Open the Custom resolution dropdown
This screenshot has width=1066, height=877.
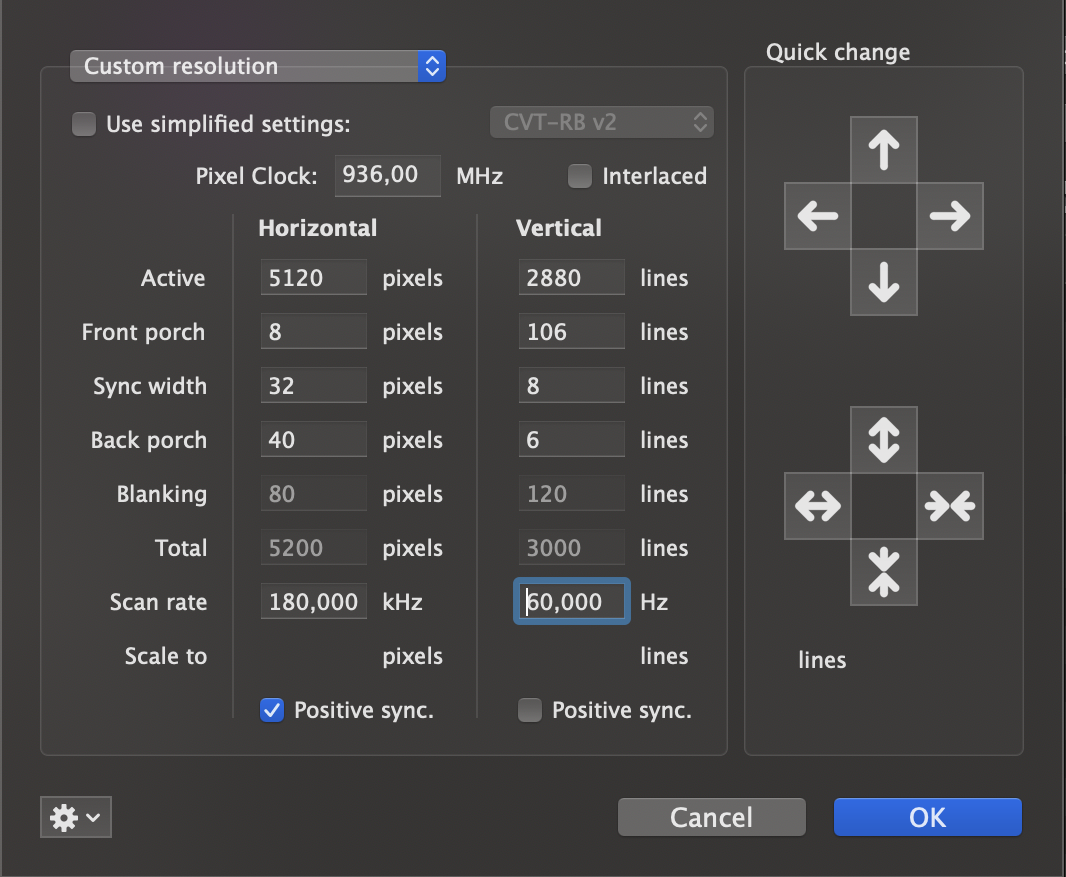pos(258,66)
